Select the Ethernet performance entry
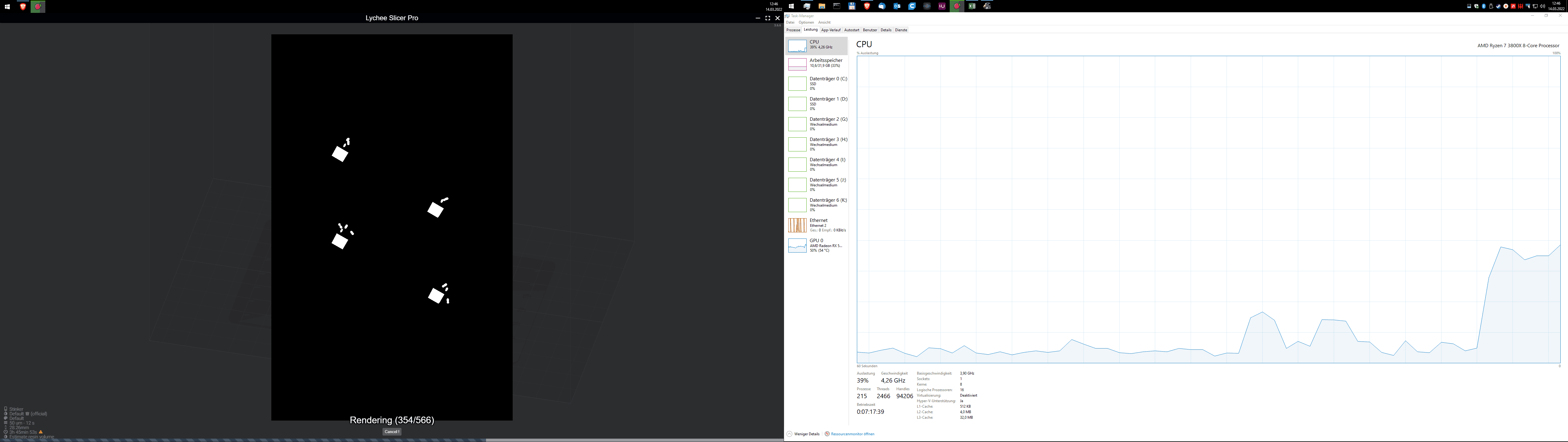1568x442 pixels. [x=816, y=225]
